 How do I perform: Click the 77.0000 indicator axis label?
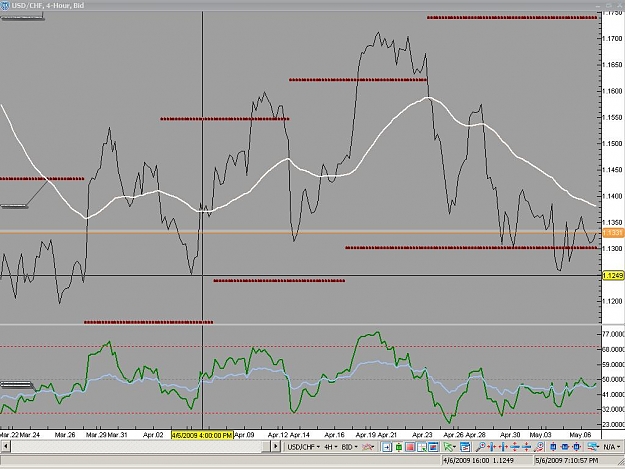click(613, 334)
